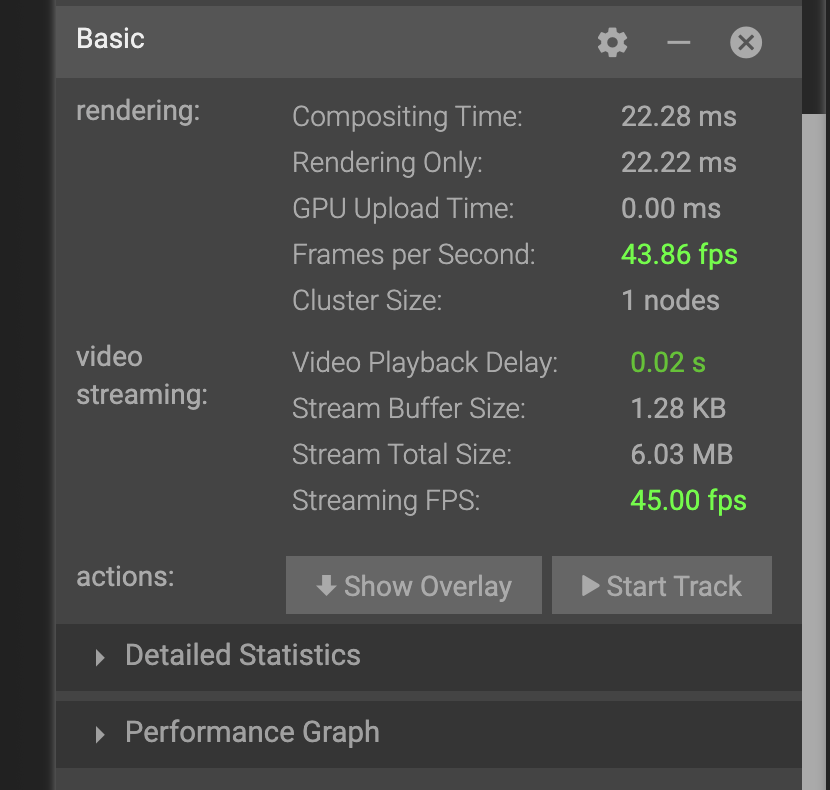Screen dimensions: 830x790
Task: Select the 43.86 fps Frames per Second value
Action: (x=679, y=254)
